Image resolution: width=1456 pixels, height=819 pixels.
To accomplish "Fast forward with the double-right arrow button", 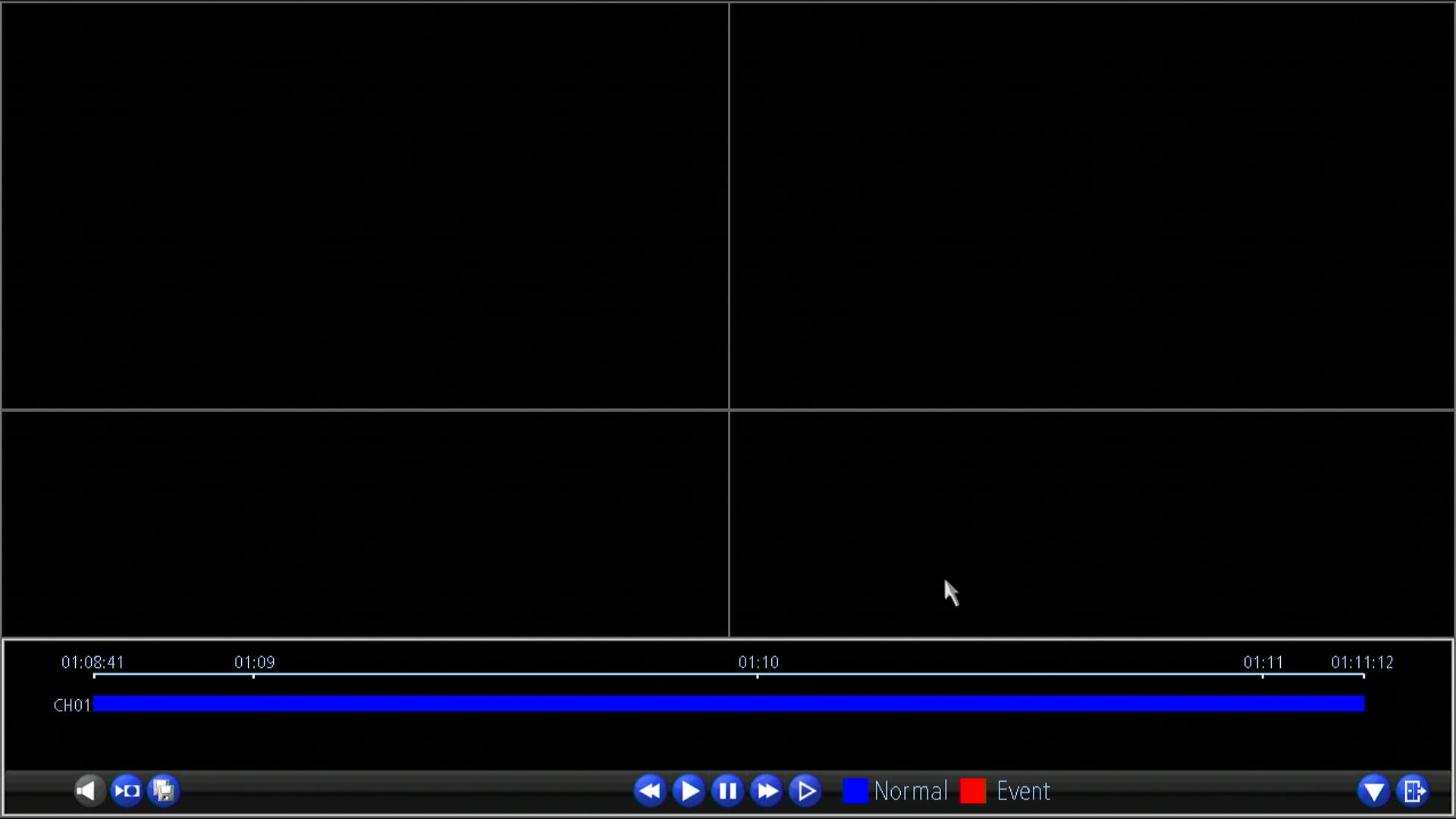I will tap(767, 791).
